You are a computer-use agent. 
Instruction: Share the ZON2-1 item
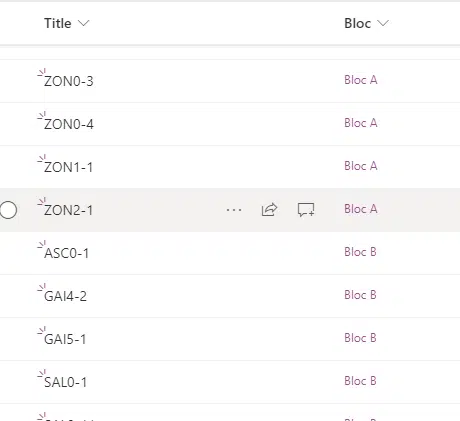pyautogui.click(x=269, y=210)
